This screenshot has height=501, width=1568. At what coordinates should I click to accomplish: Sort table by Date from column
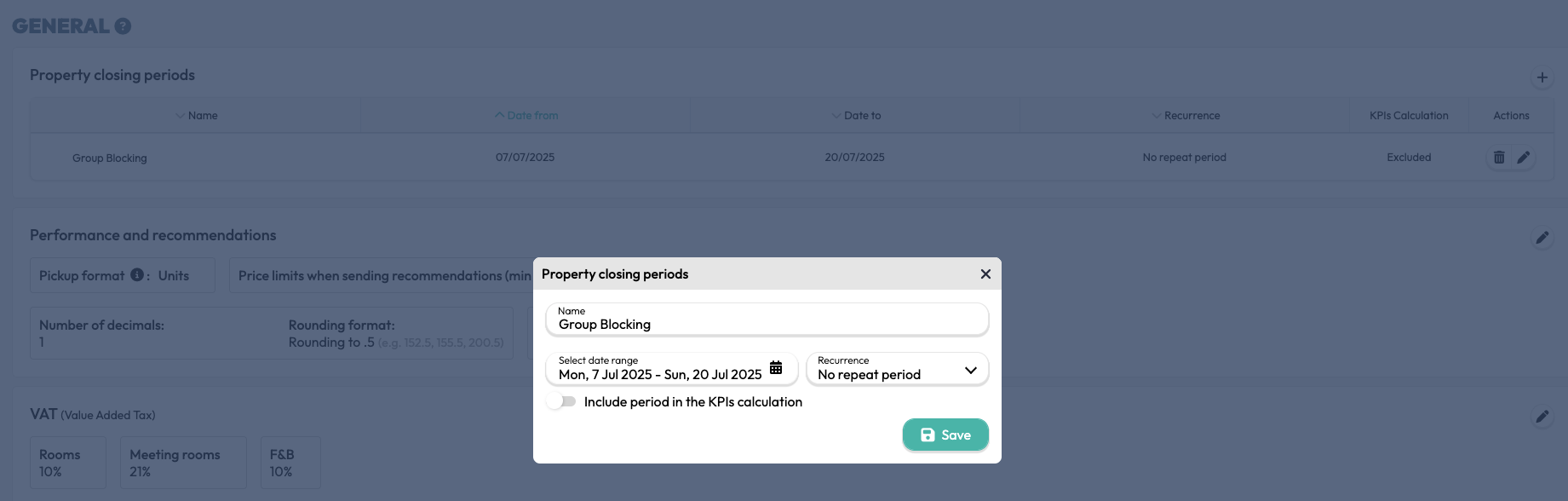click(x=526, y=116)
